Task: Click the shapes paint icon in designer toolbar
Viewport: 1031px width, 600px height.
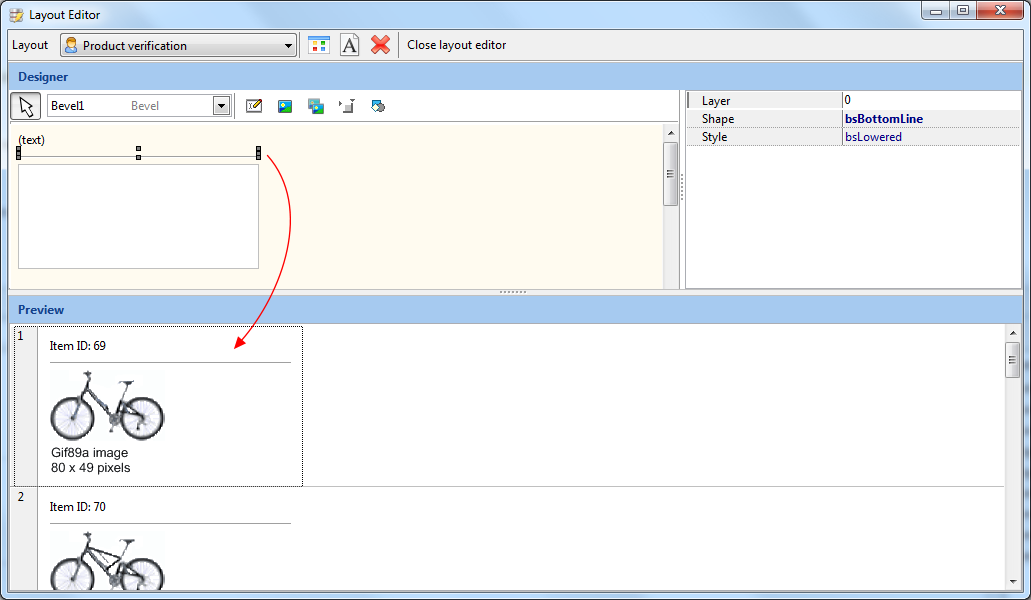Action: (378, 106)
